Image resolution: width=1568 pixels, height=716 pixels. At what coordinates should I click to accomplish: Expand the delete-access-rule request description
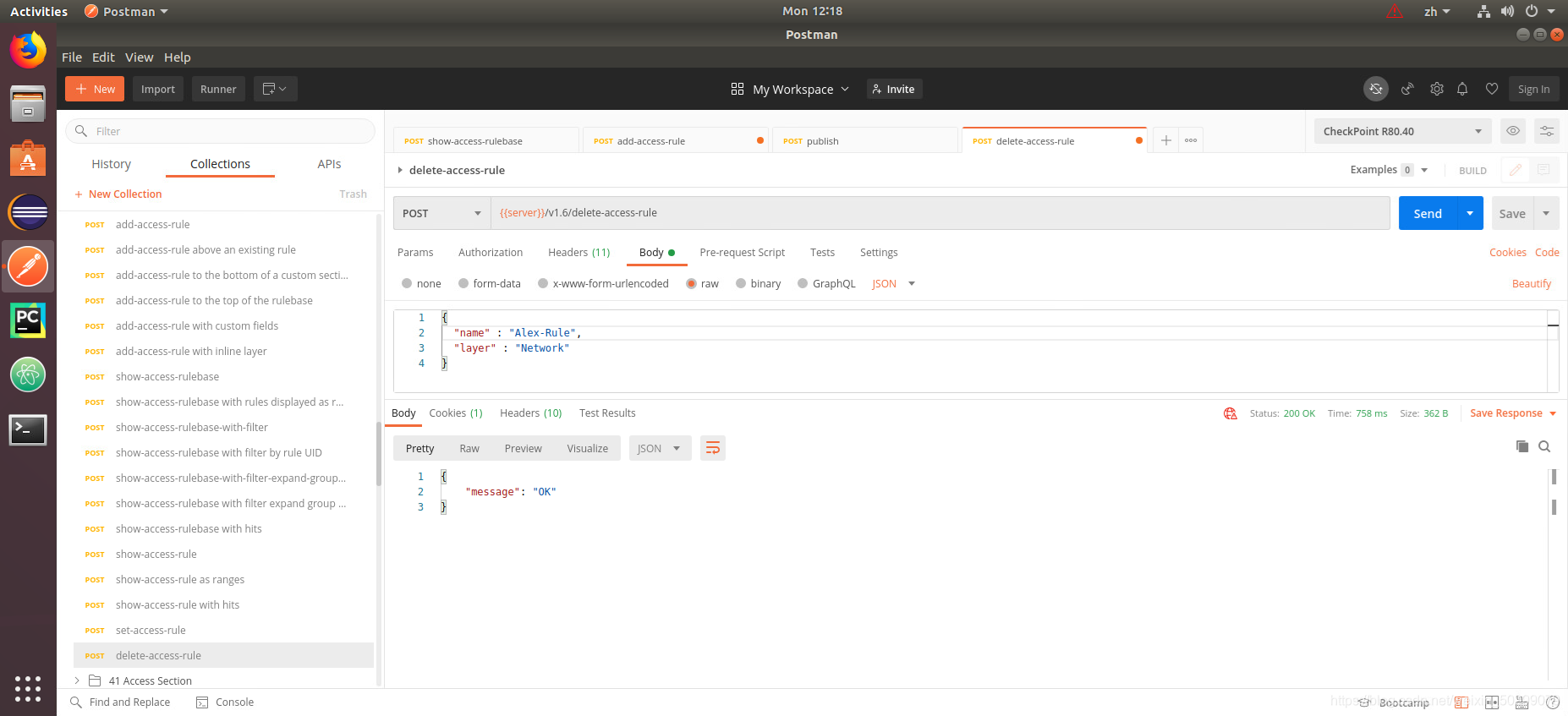tap(400, 170)
